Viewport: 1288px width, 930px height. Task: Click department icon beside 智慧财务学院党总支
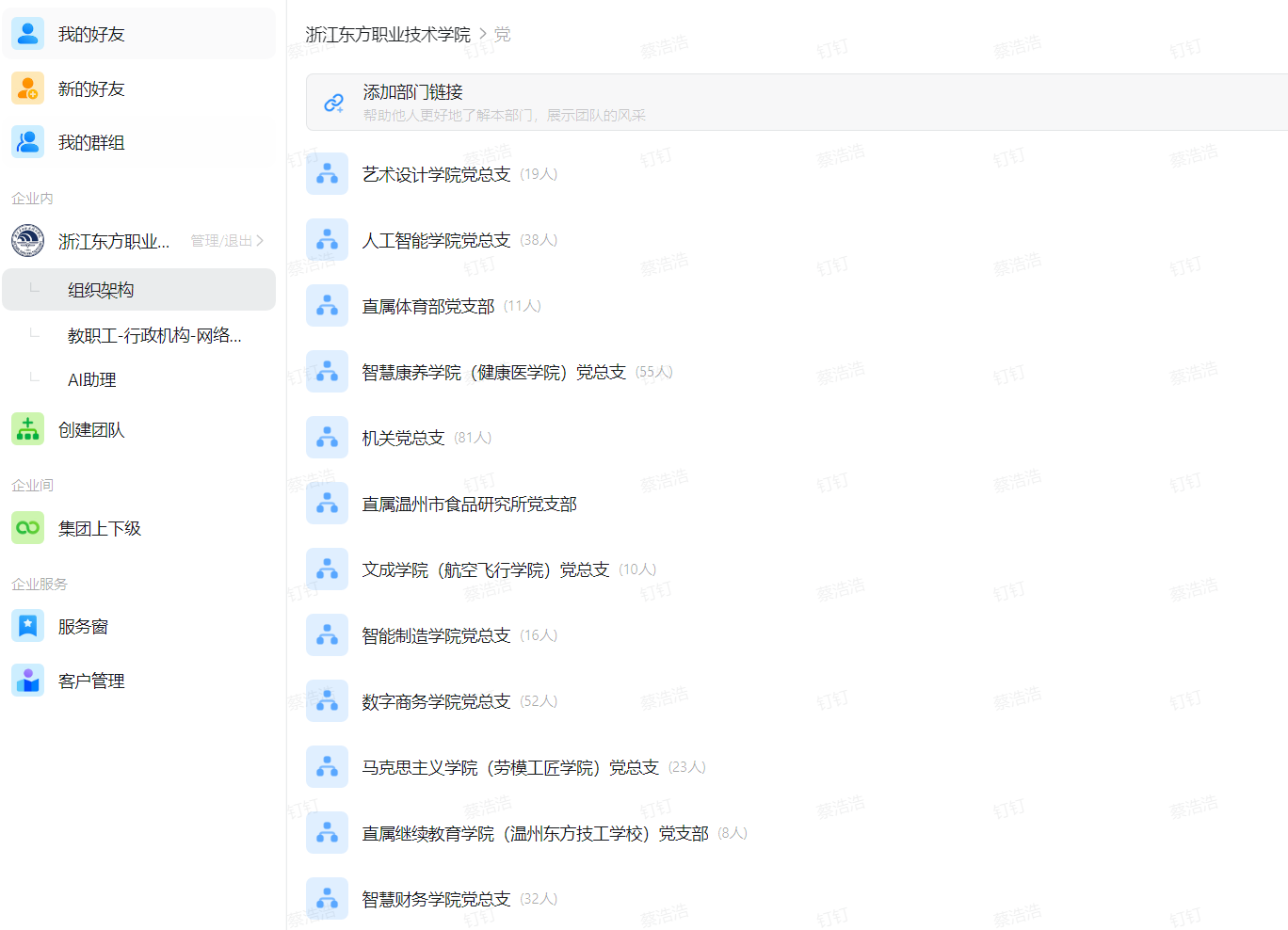coord(327,898)
